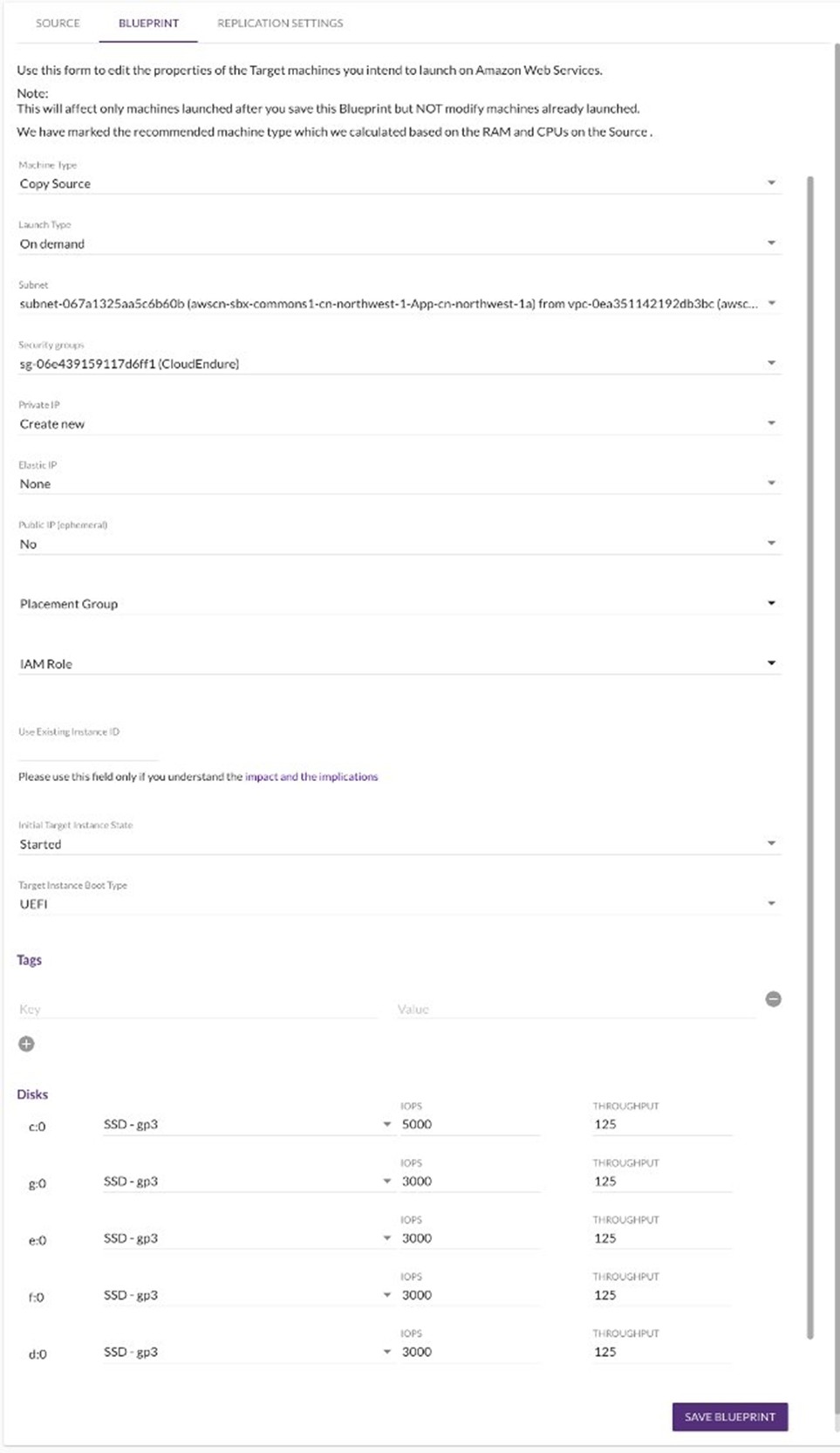
Task: Open the Replication Settings tab
Action: pos(280,23)
